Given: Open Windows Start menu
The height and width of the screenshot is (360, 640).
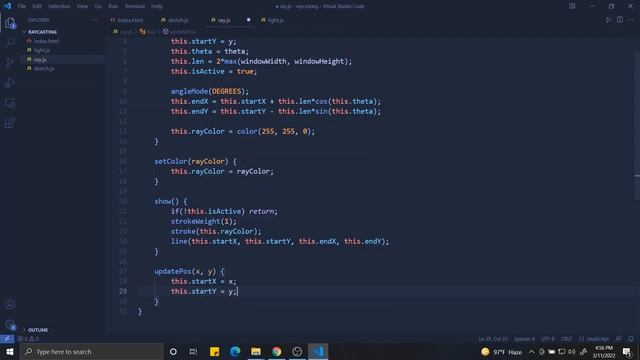Looking at the screenshot, I should (x=9, y=351).
